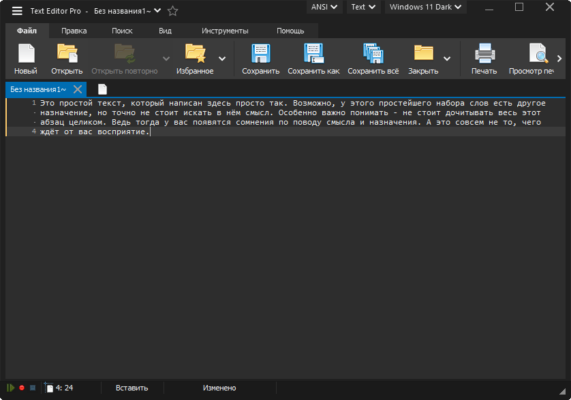Switch to the Файл ribbon tab

pos(27,31)
